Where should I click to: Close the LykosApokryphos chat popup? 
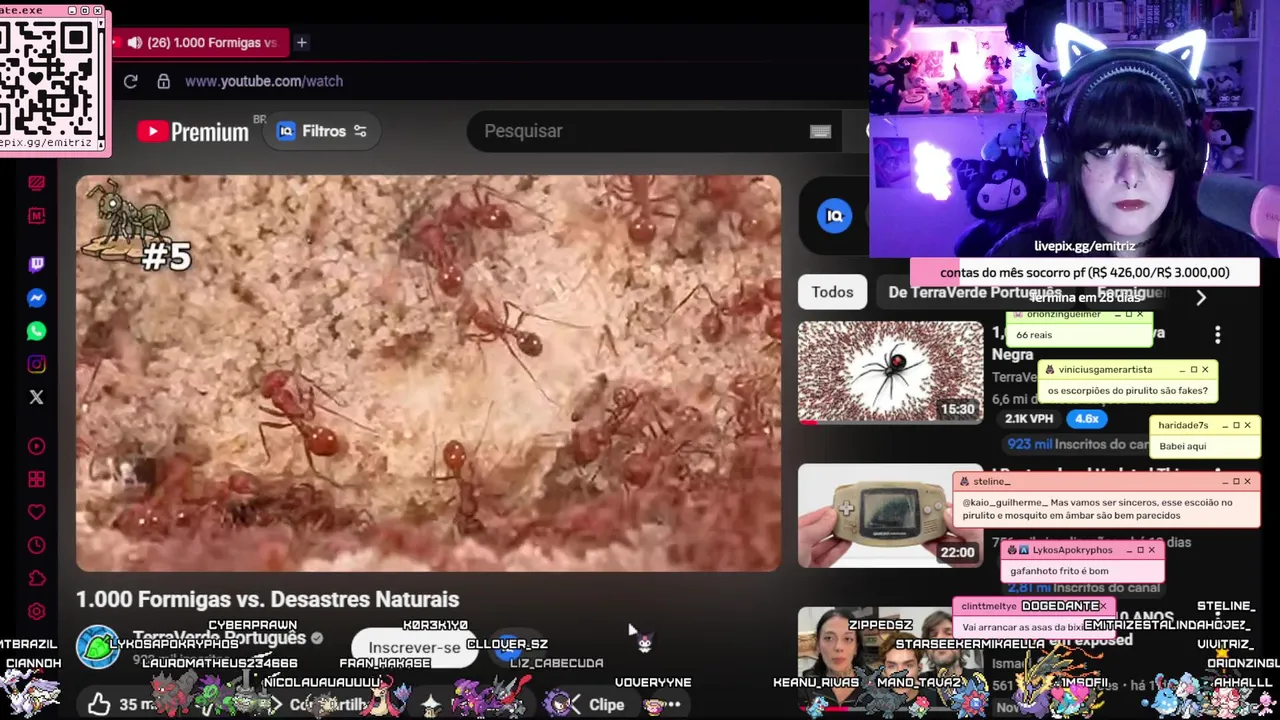[x=1151, y=550]
